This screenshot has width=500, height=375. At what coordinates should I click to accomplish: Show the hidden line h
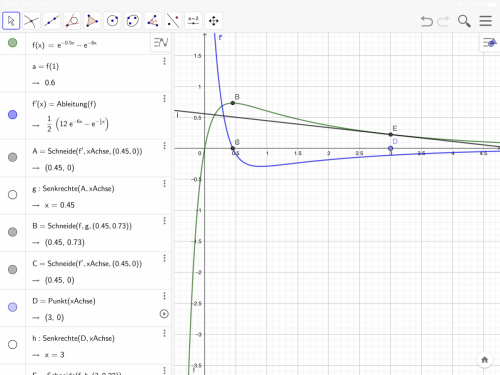tap(13, 344)
